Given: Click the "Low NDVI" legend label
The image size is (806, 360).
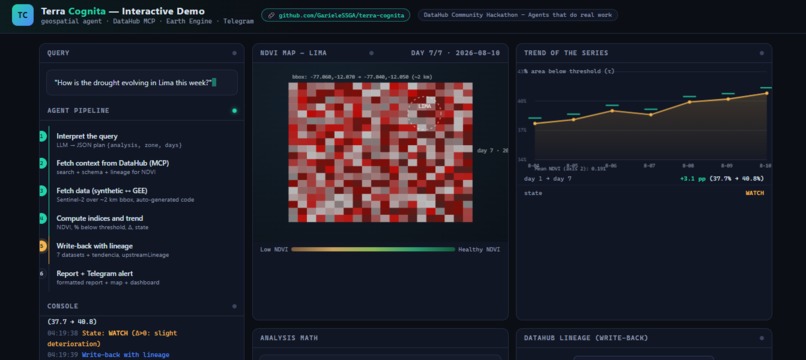Looking at the screenshot, I should (273, 249).
